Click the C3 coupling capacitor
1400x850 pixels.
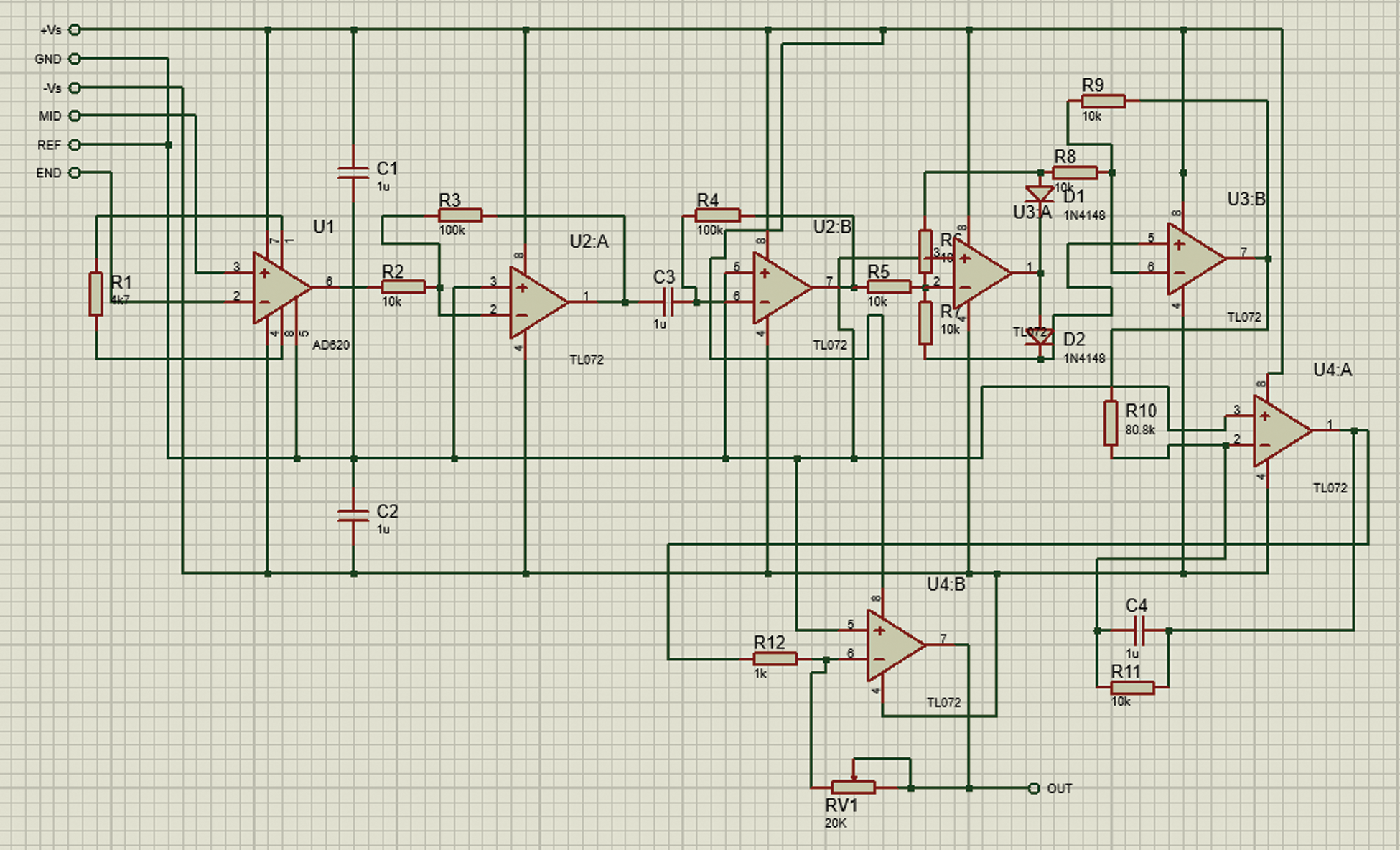668,302
